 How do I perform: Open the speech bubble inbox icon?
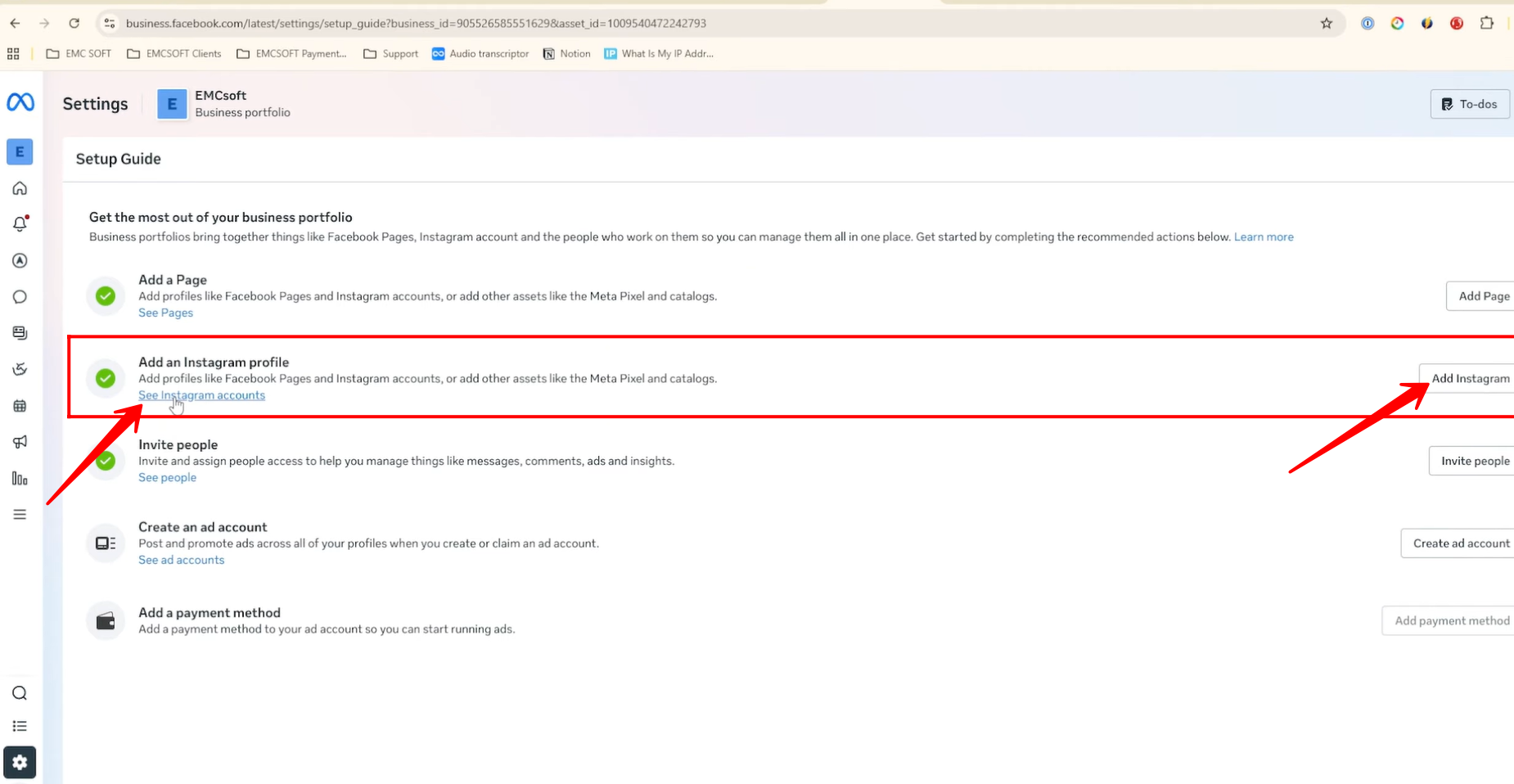tap(20, 297)
